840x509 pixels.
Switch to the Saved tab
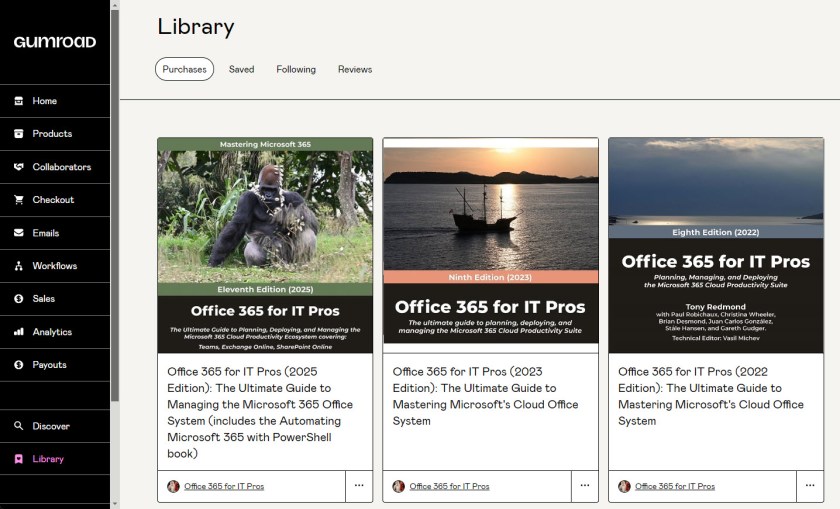(x=242, y=69)
